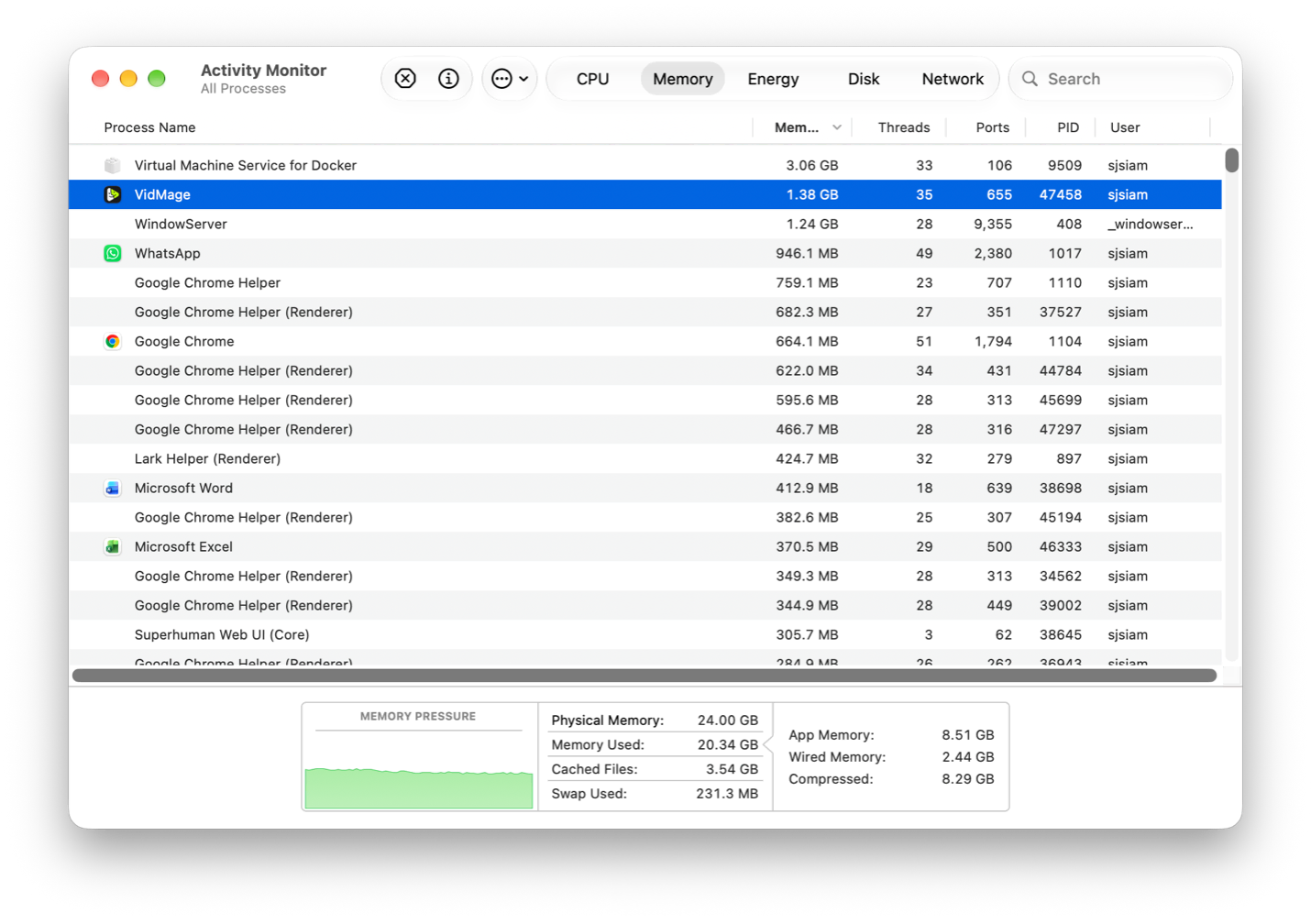Sort by the Threads column header

click(904, 127)
